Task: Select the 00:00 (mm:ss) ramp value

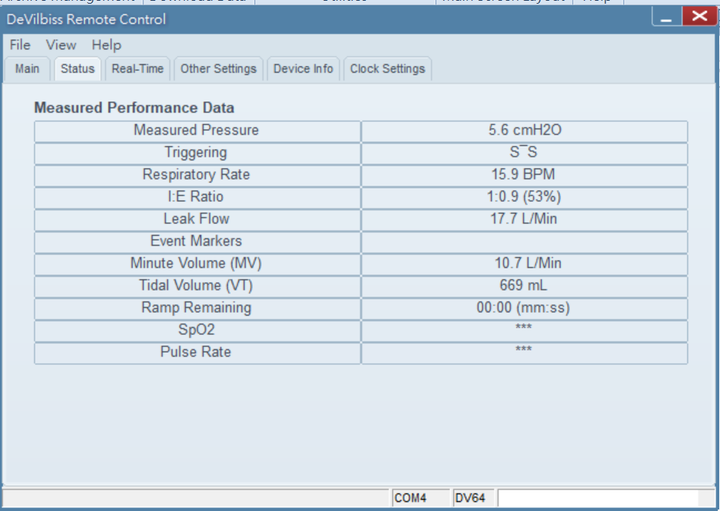Action: tap(523, 308)
